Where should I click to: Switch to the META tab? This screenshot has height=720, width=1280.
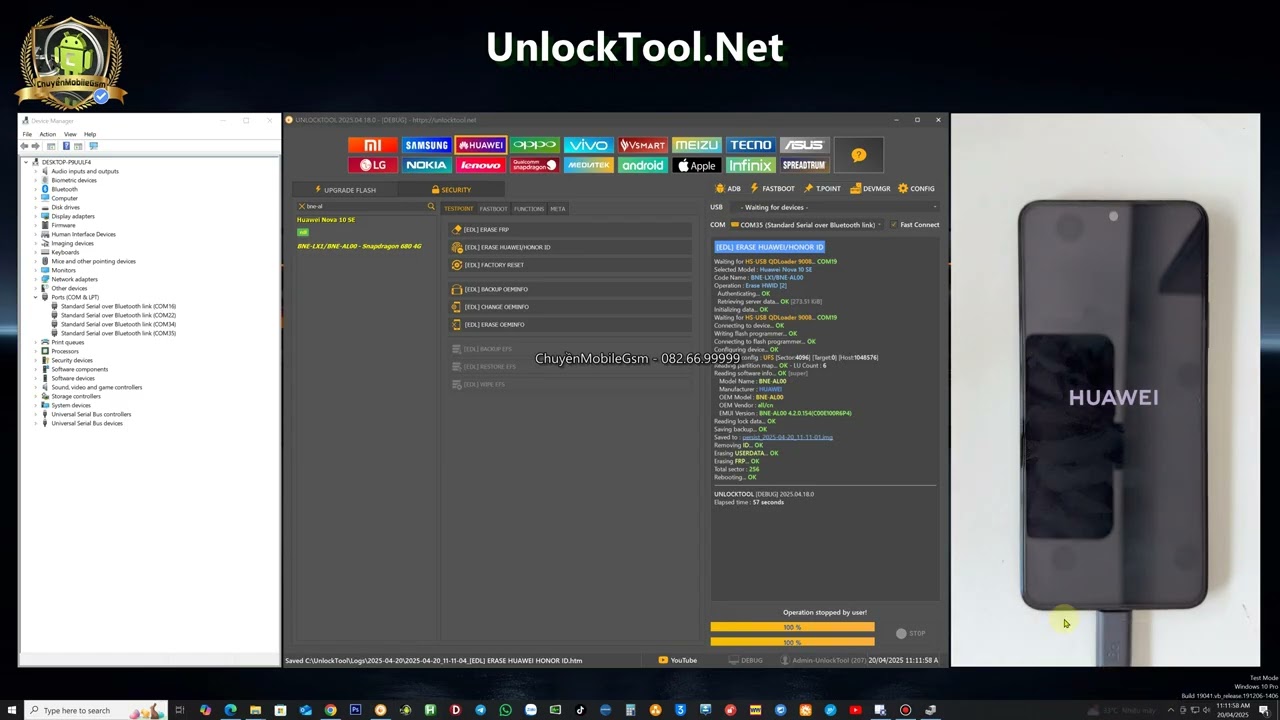558,209
